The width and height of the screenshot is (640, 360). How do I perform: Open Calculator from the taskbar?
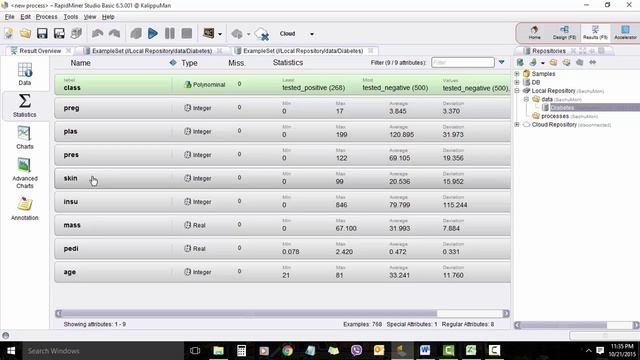pyautogui.click(x=241, y=351)
